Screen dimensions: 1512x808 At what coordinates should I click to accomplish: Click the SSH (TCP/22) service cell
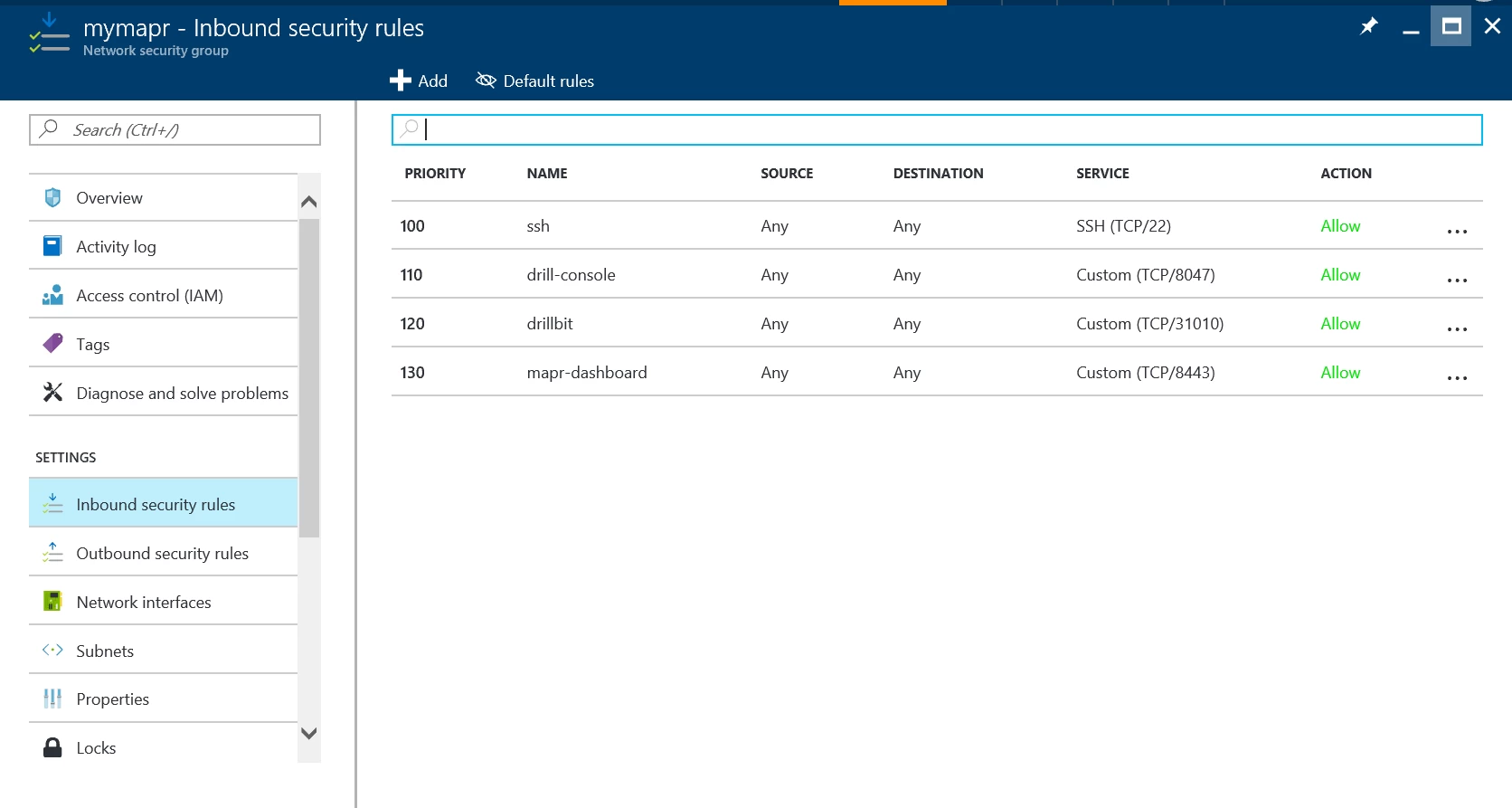point(1123,226)
